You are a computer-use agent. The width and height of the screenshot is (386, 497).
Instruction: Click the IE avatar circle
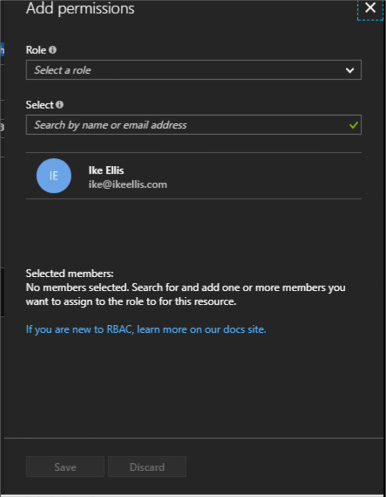click(x=54, y=176)
